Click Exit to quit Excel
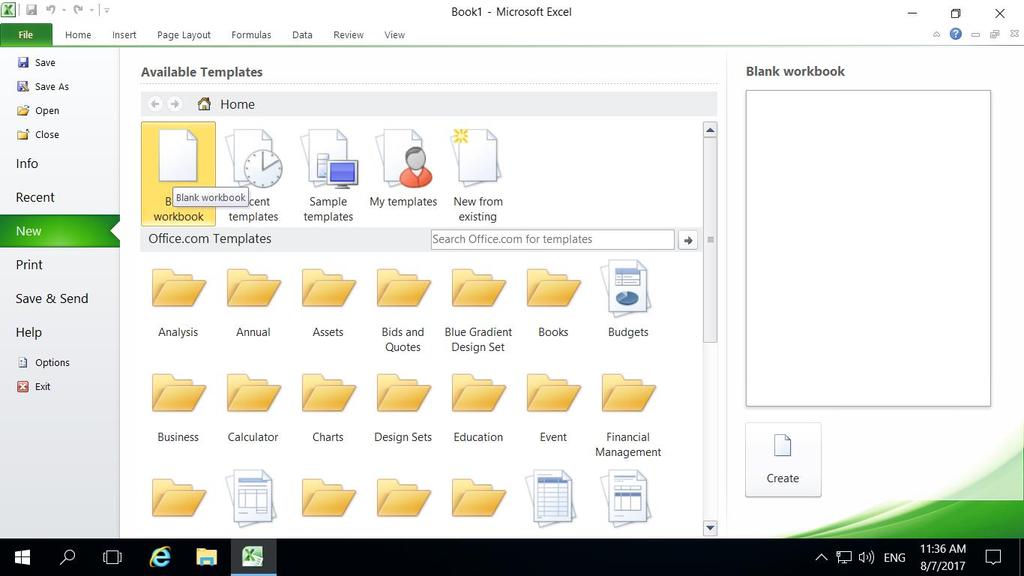Viewport: 1024px width, 576px height. pyautogui.click(x=34, y=387)
